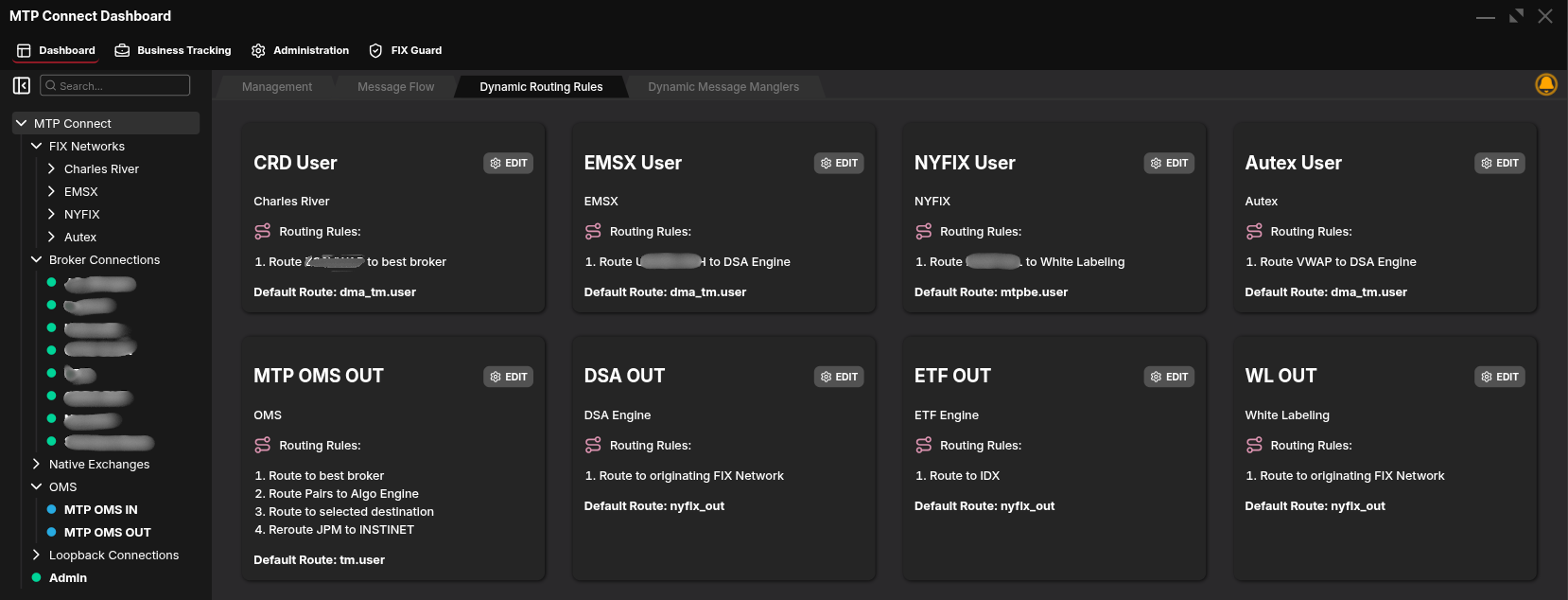The width and height of the screenshot is (1568, 600).
Task: Edit the MTP OMS OUT routing rules
Action: coord(509,377)
